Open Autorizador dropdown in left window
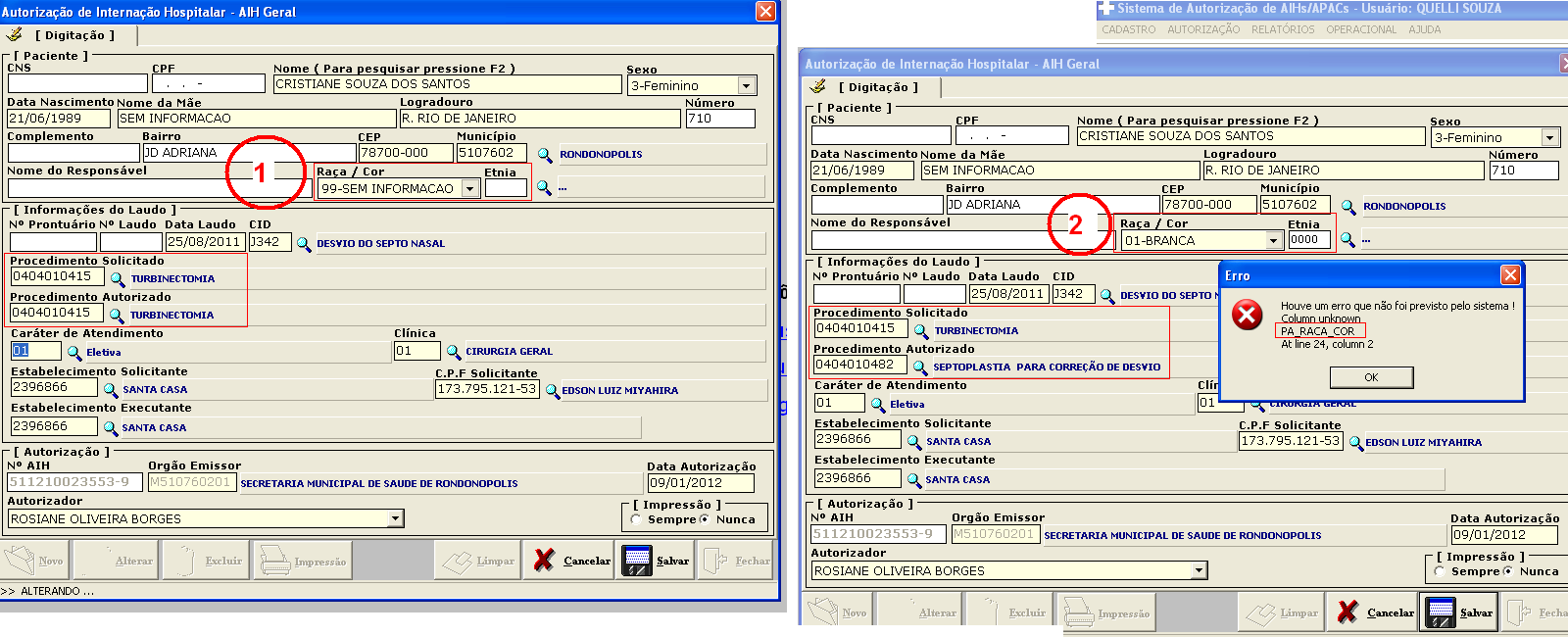 pos(396,518)
